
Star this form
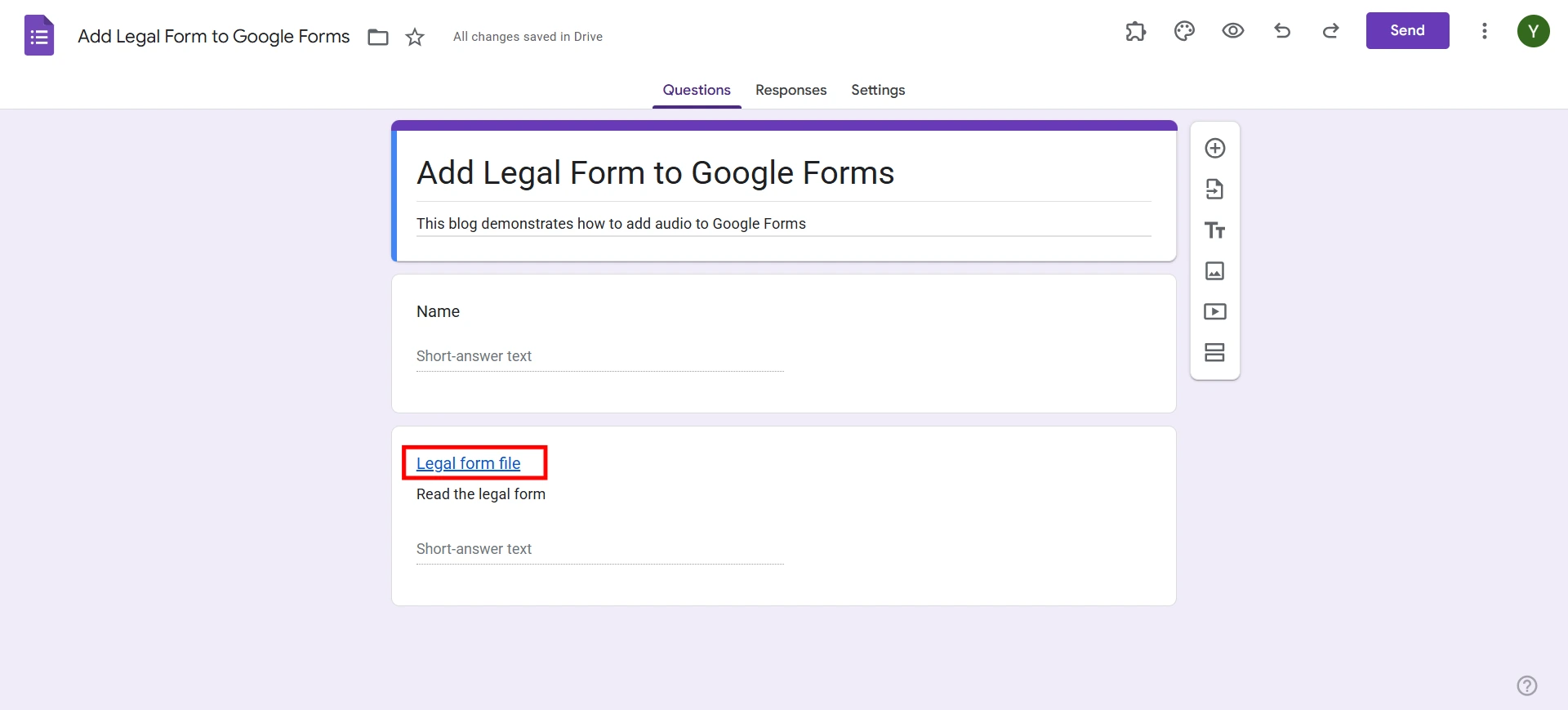415,37
